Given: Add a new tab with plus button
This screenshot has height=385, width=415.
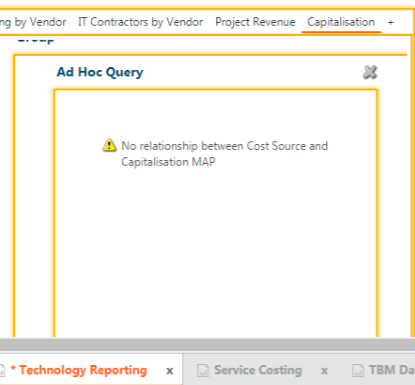Looking at the screenshot, I should [x=391, y=22].
